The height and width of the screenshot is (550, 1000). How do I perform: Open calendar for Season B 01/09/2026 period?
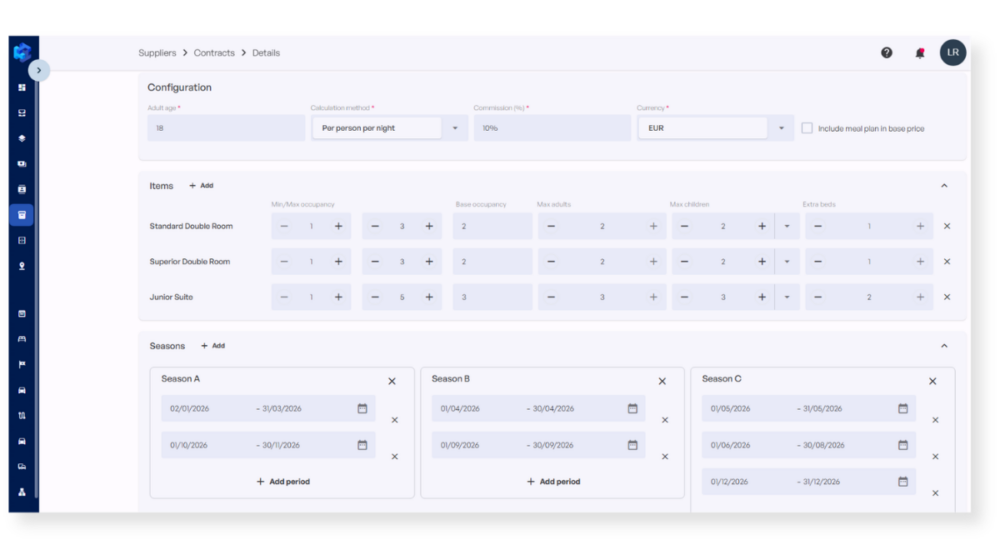pyautogui.click(x=633, y=445)
